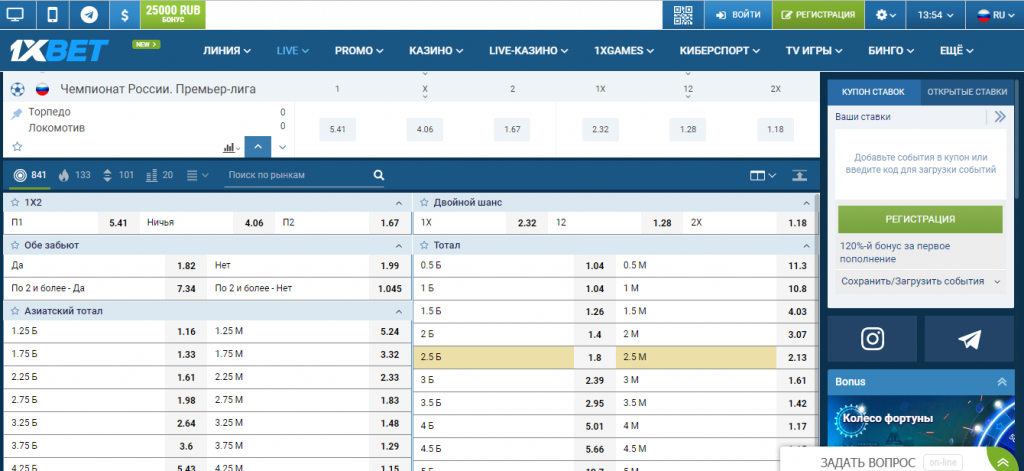Click the statistics bar chart icon under Локомотив

(x=231, y=146)
